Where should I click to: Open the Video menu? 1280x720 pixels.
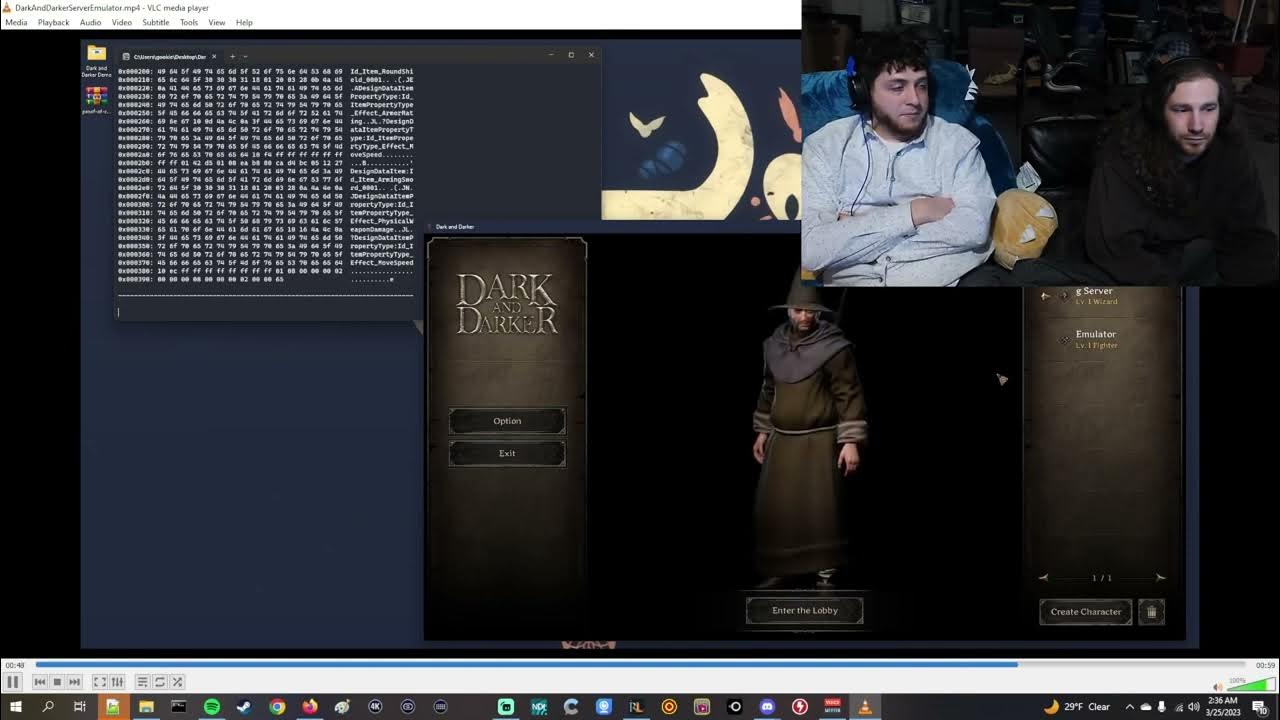point(122,22)
